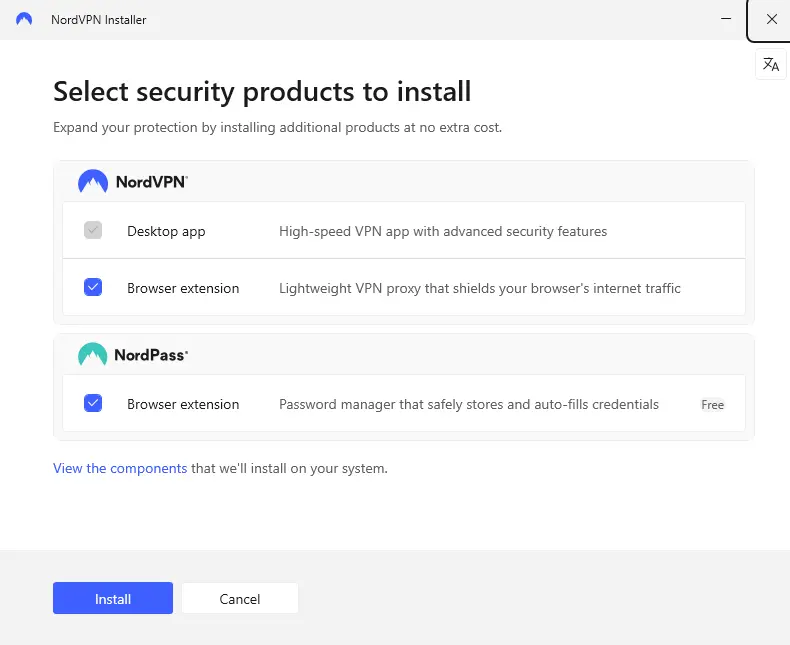The width and height of the screenshot is (790, 645).
Task: Select the Desktop app label
Action: tap(166, 231)
